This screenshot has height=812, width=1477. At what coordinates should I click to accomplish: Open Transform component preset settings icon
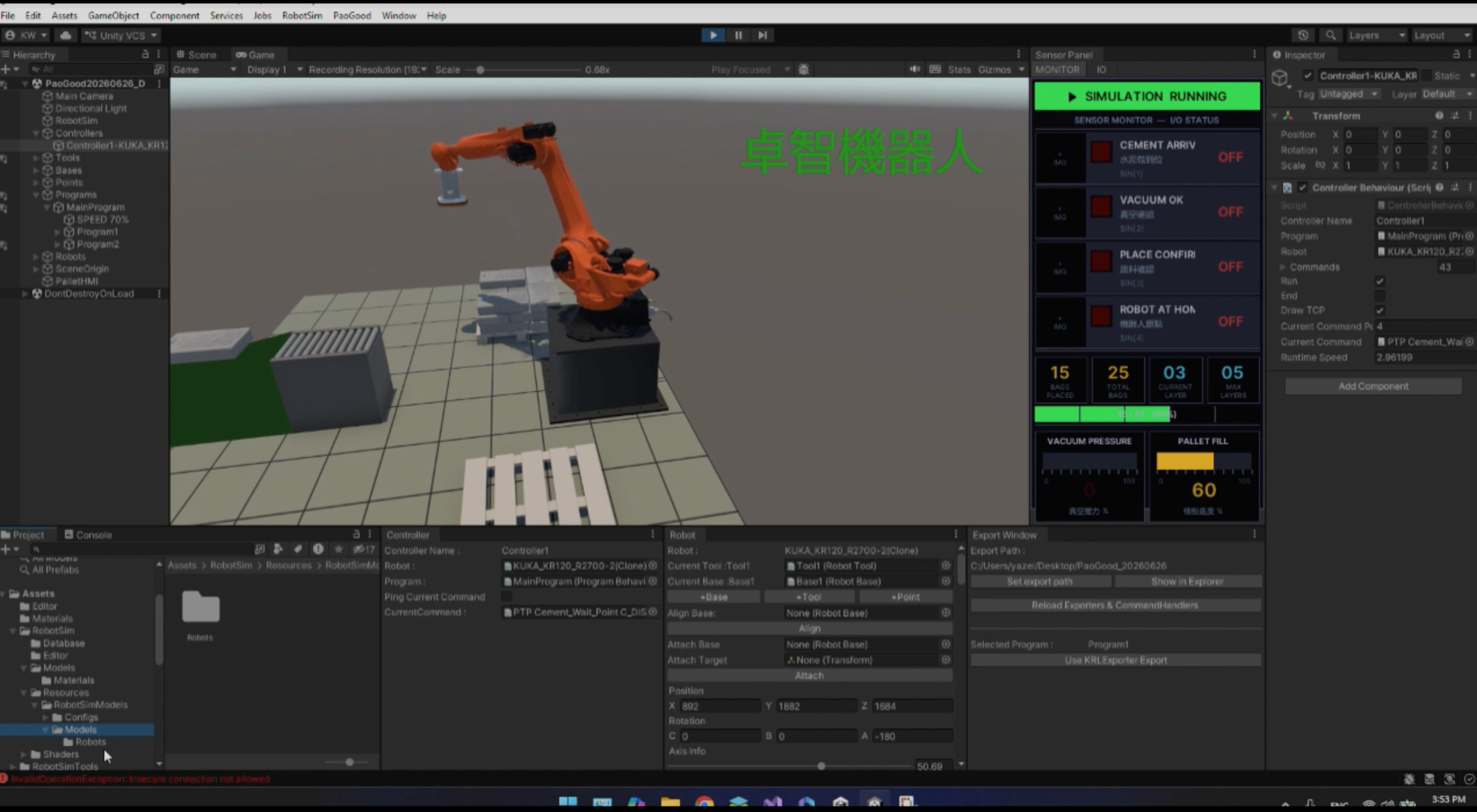[1455, 115]
